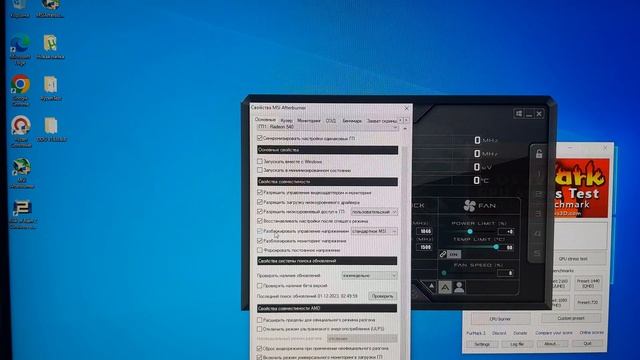Switch to the Захват скриншотов tab
Viewport: 640px width, 360px height.
click(x=382, y=120)
